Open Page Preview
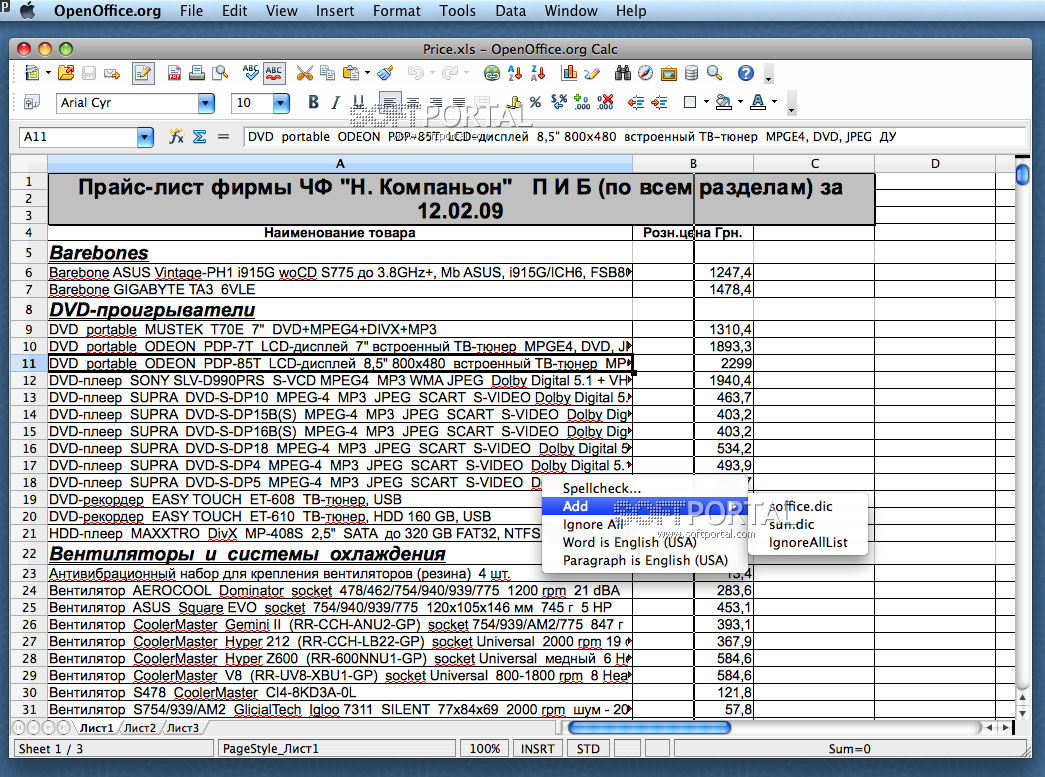This screenshot has height=777, width=1045. [220, 73]
